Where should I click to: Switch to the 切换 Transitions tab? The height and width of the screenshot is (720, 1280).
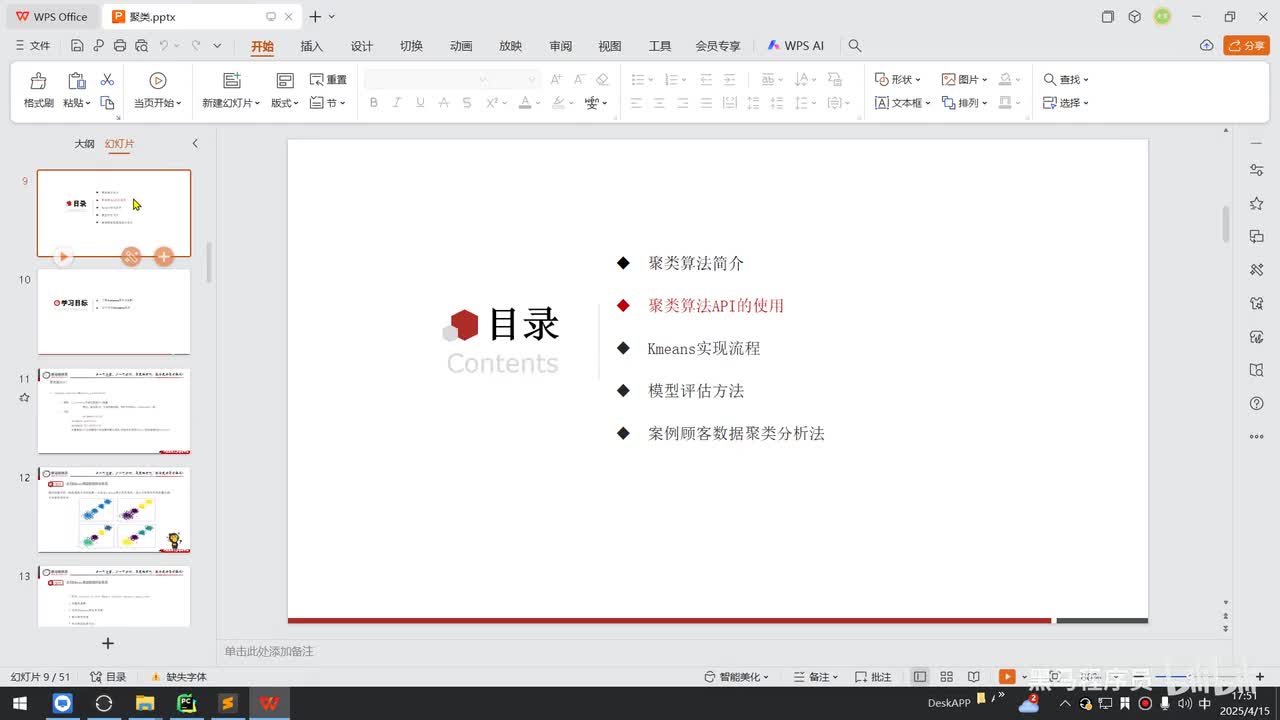[411, 46]
